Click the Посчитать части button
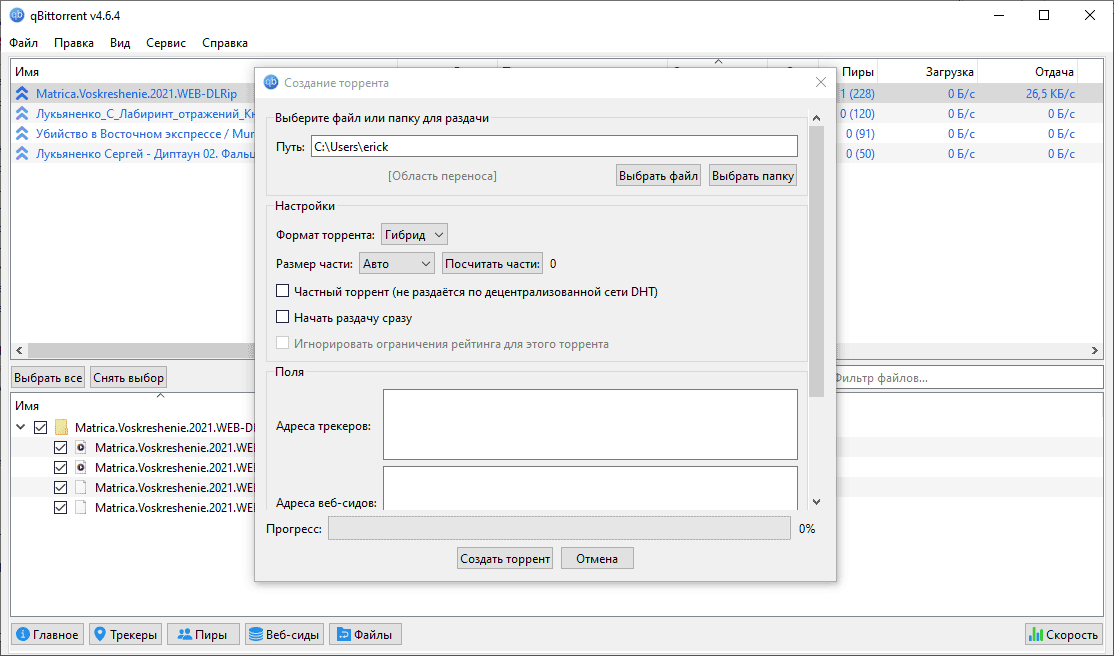1114x656 pixels. (492, 264)
